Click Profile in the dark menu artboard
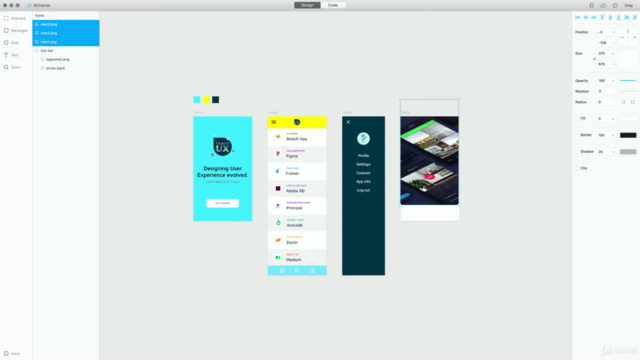 click(x=363, y=156)
